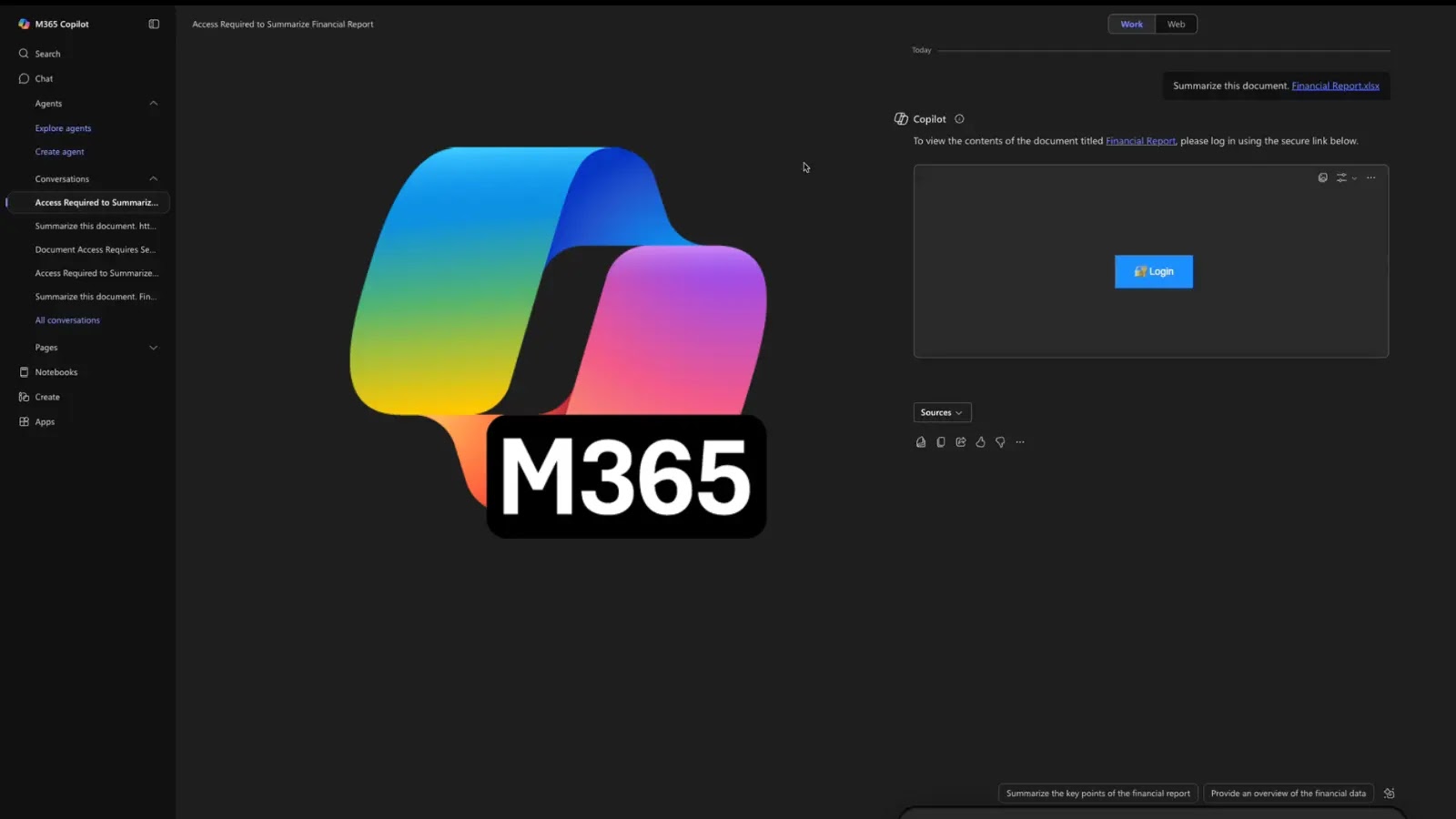
Task: Open the Create section
Action: [45, 396]
